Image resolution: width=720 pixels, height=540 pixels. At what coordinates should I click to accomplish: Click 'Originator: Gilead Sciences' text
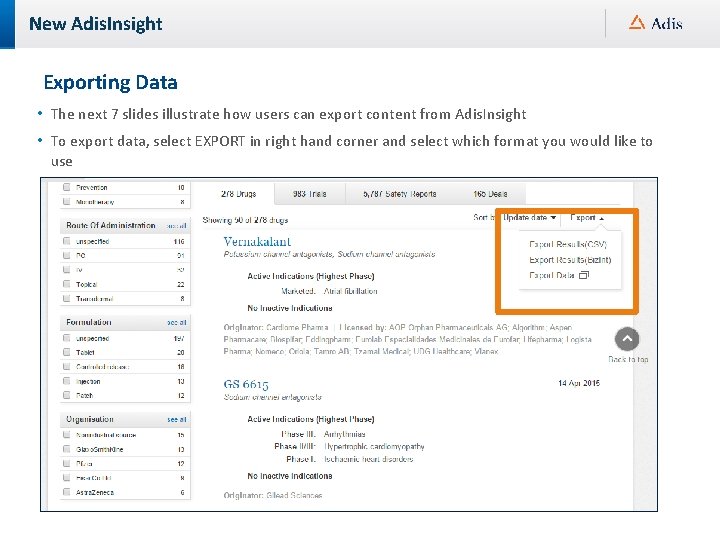click(273, 495)
